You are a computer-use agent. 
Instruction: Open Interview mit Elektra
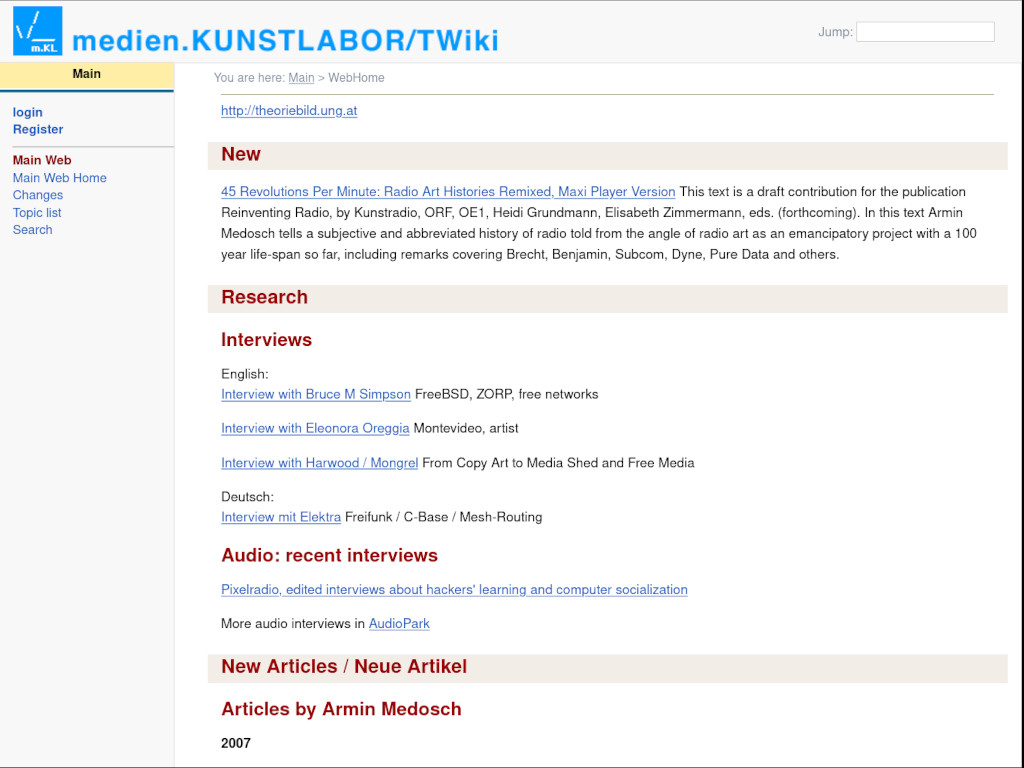click(281, 517)
